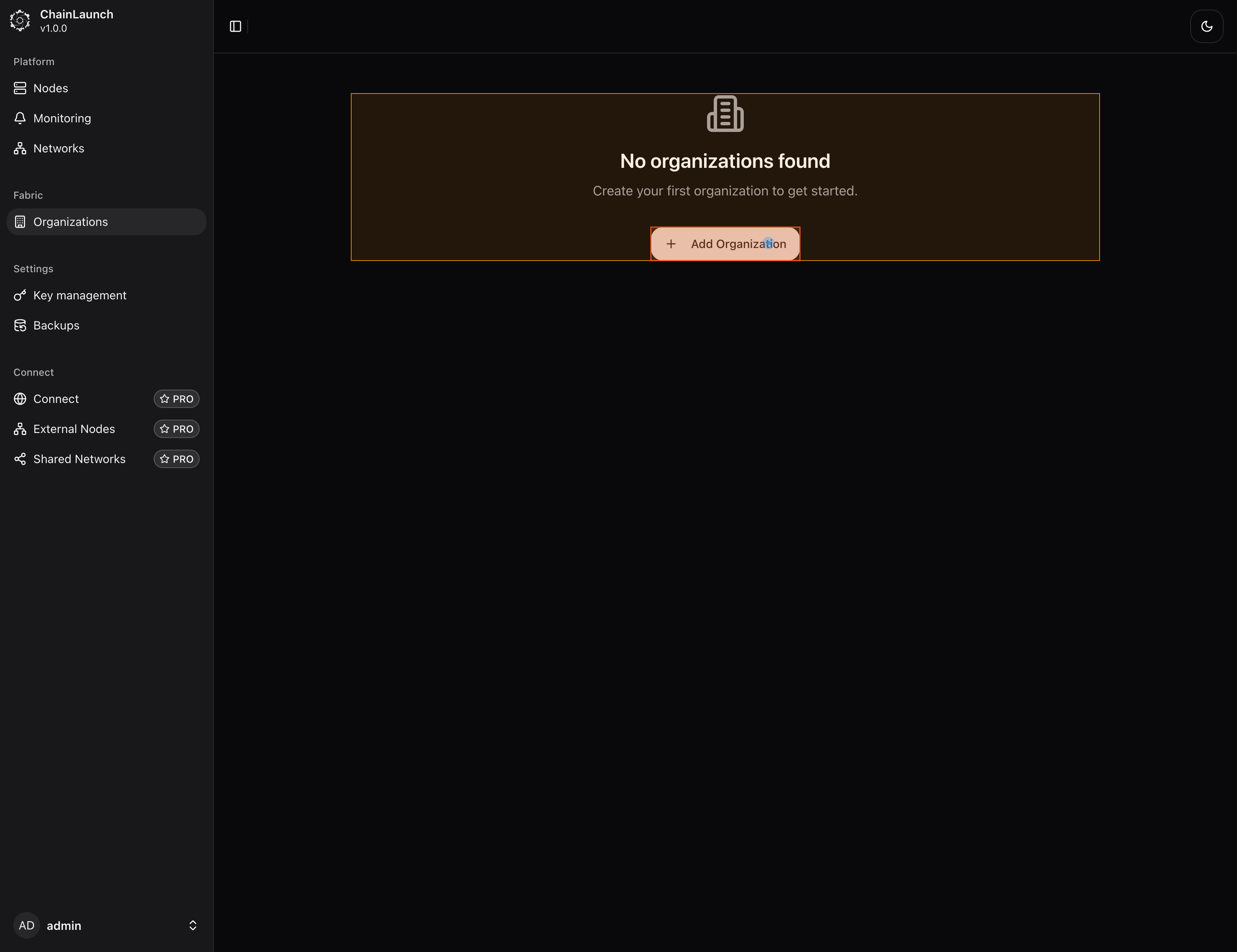Toggle the External Nodes PRO feature

click(x=176, y=429)
